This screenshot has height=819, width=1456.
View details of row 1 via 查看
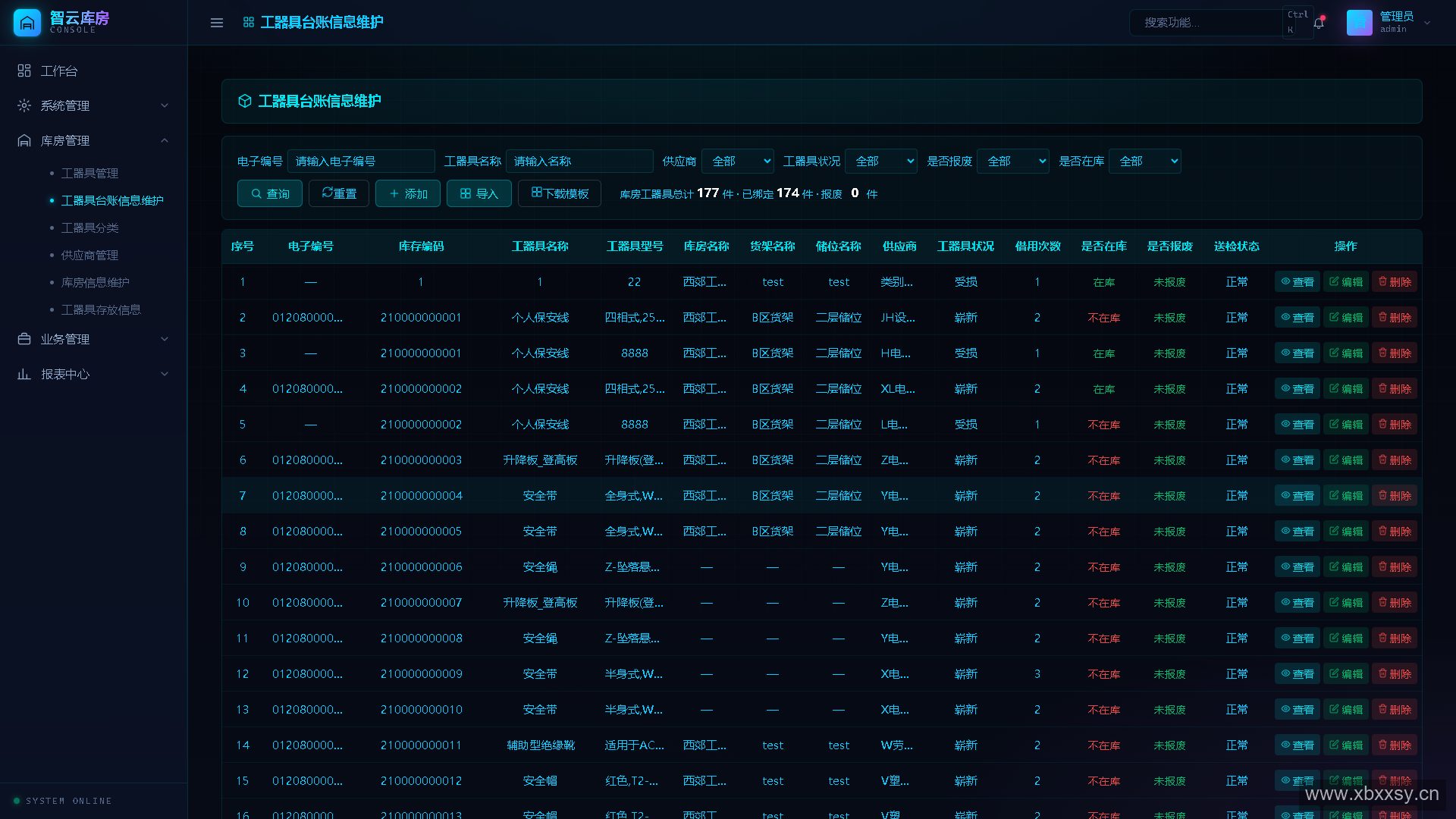click(1298, 282)
